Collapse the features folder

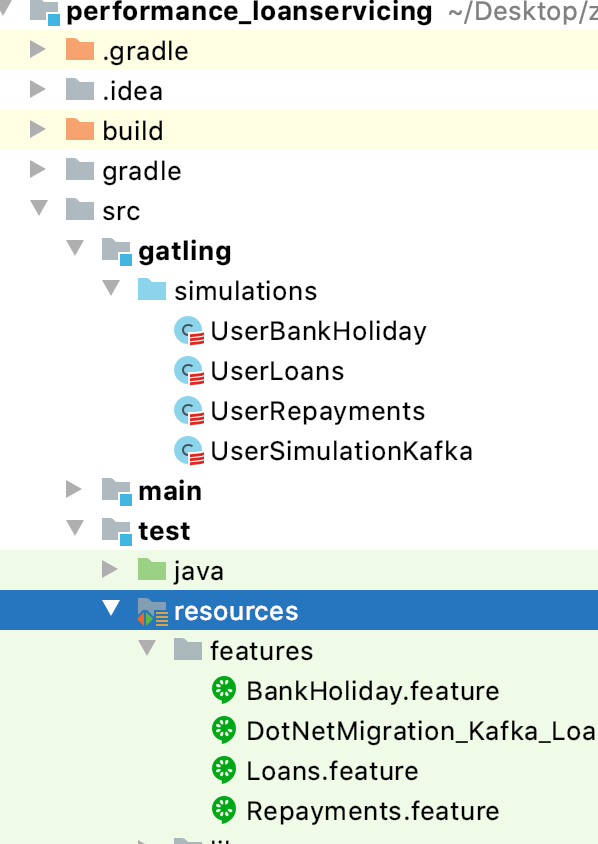tap(147, 651)
